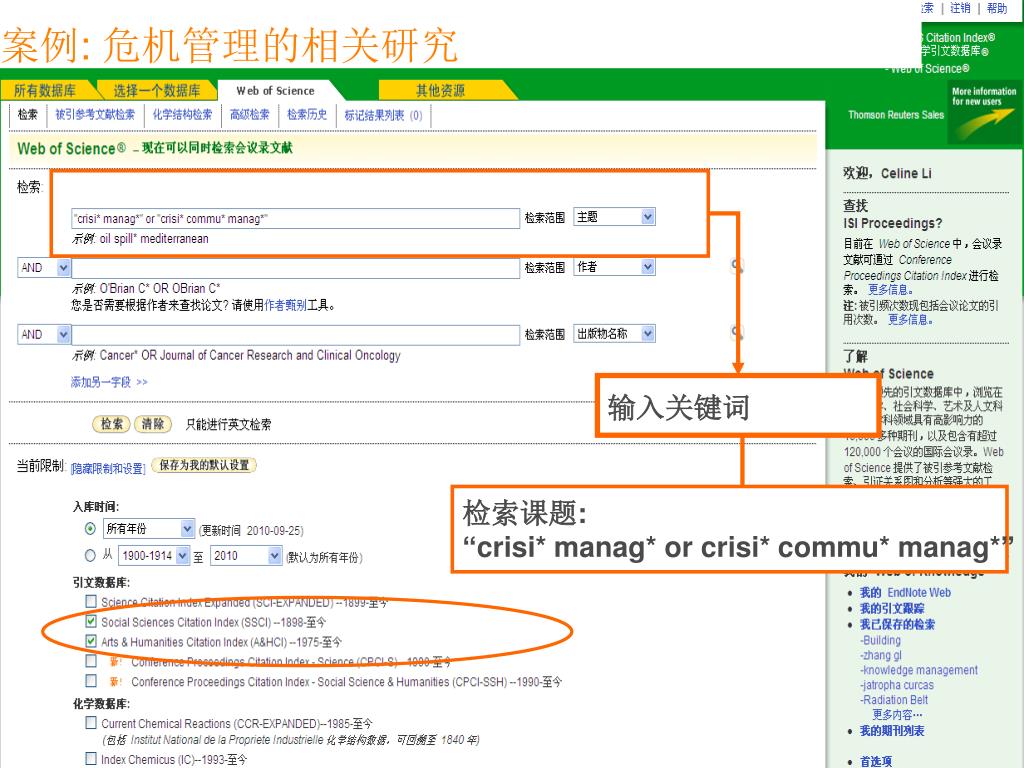Open 我已保存的检索 link
This screenshot has width=1024, height=768.
(x=897, y=624)
